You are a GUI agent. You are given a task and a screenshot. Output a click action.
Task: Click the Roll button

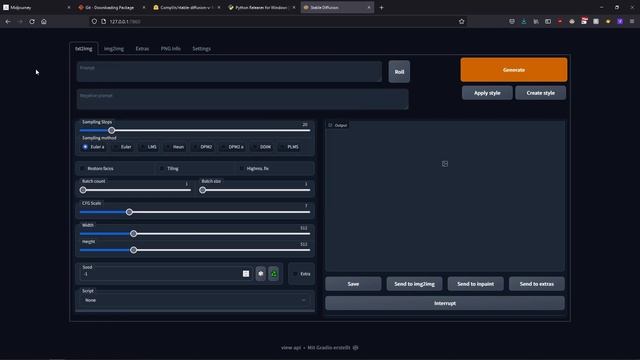pyautogui.click(x=399, y=71)
